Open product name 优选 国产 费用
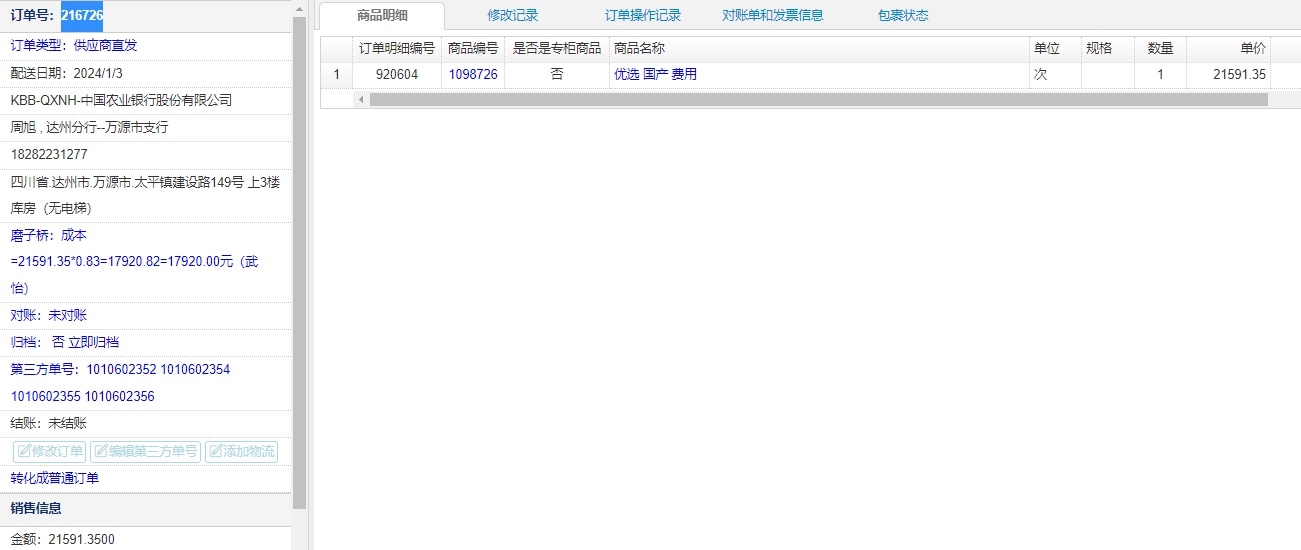This screenshot has width=1301, height=550. 656,74
